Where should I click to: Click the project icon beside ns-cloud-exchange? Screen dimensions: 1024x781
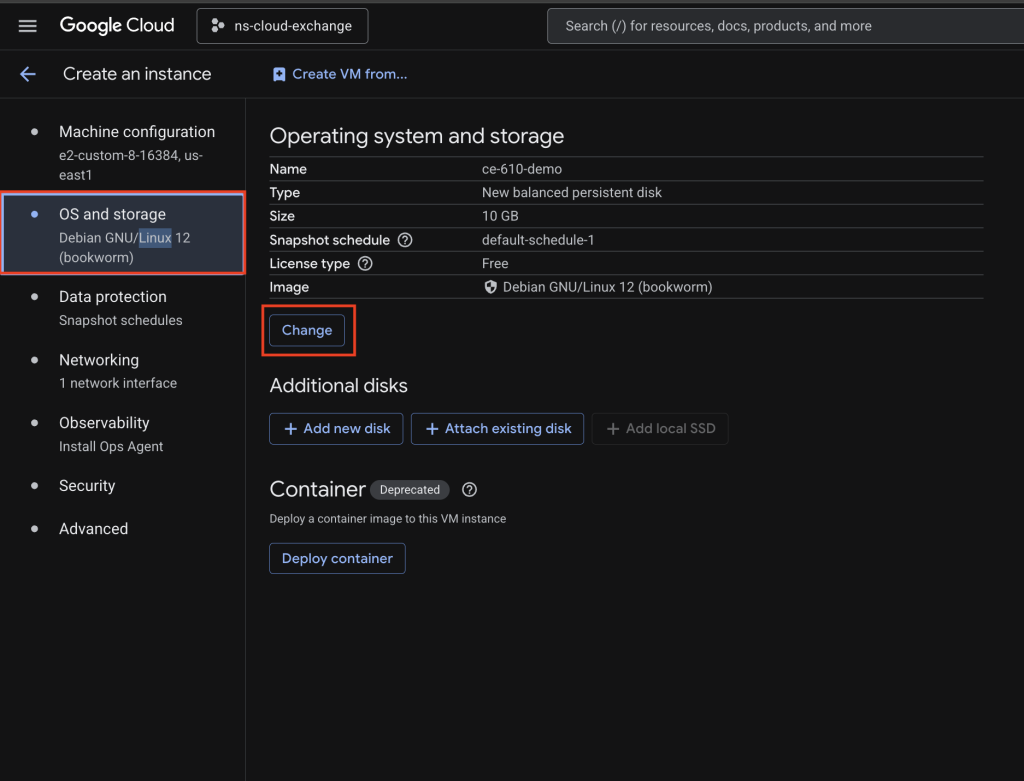[x=217, y=26]
